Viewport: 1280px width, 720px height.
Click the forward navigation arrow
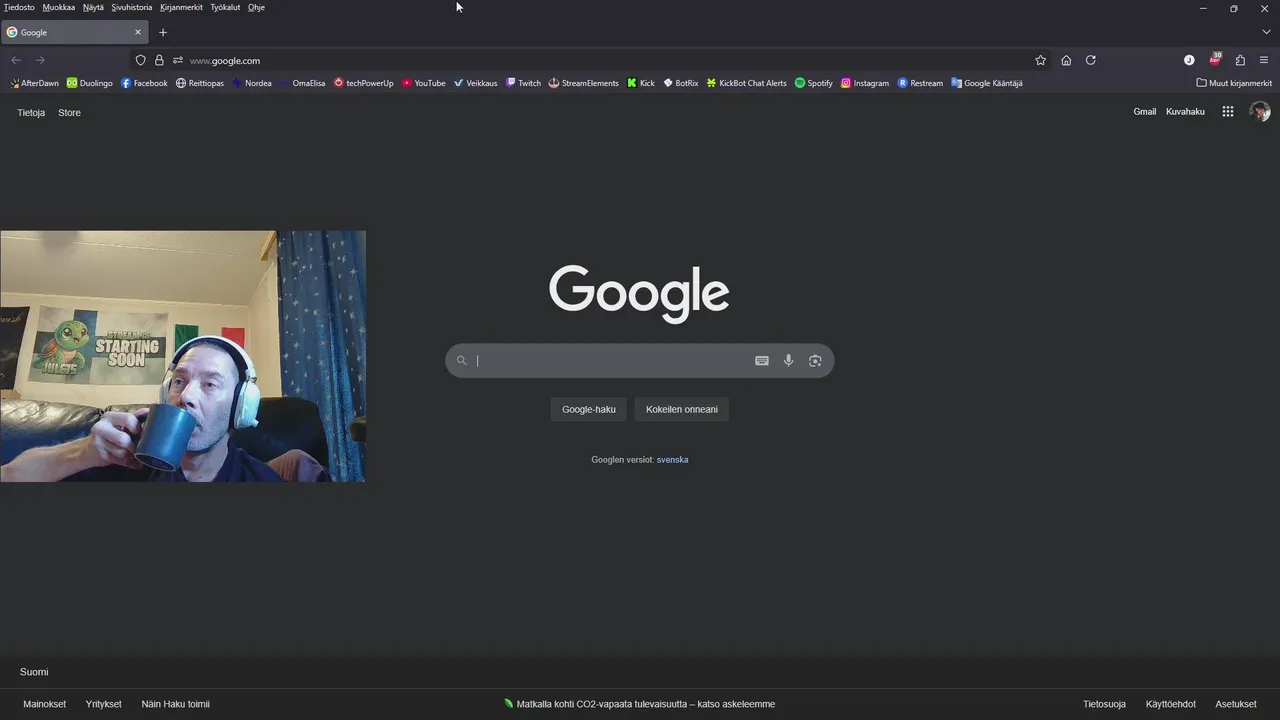pos(40,60)
